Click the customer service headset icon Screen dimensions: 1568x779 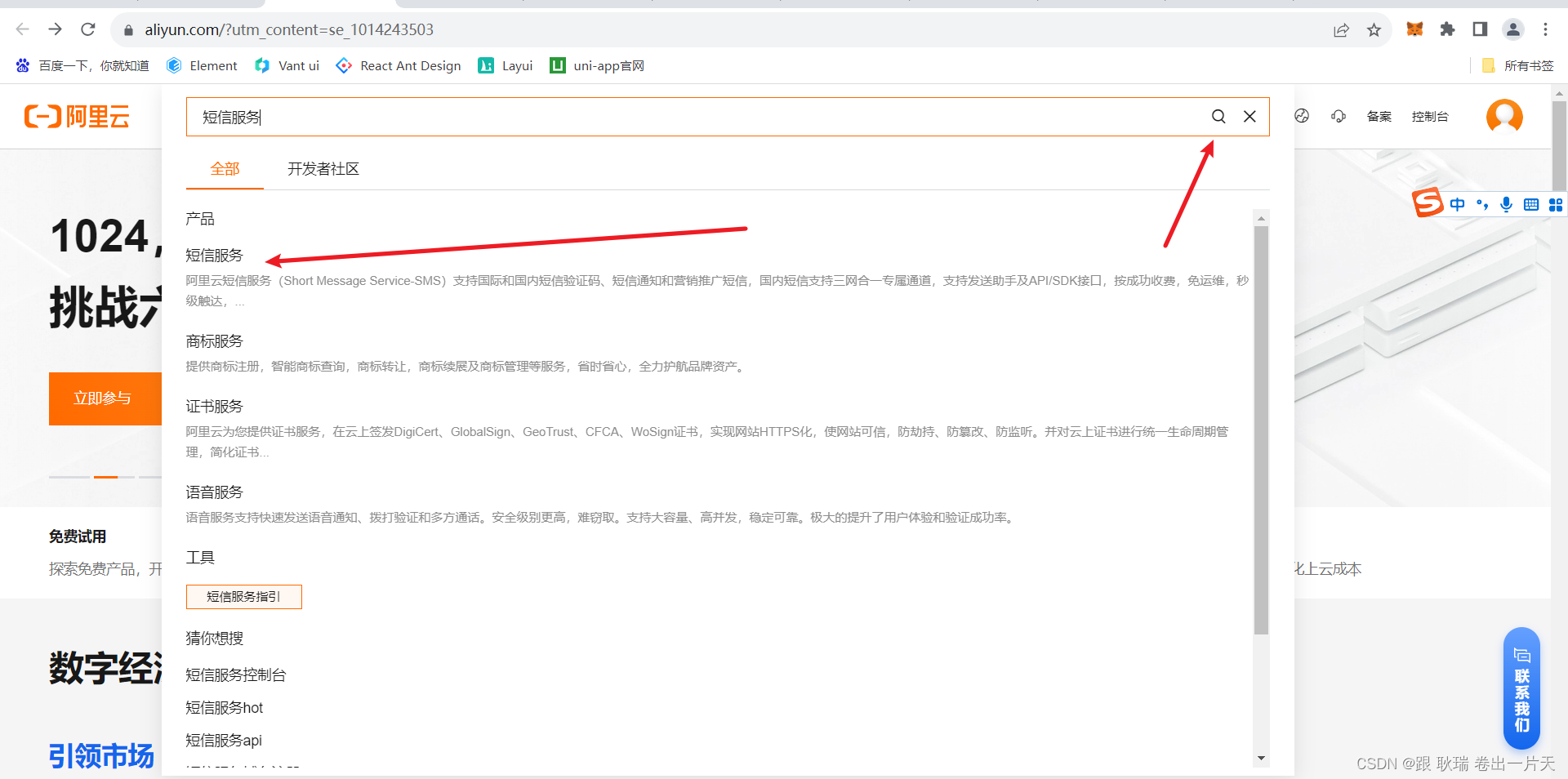1339,116
